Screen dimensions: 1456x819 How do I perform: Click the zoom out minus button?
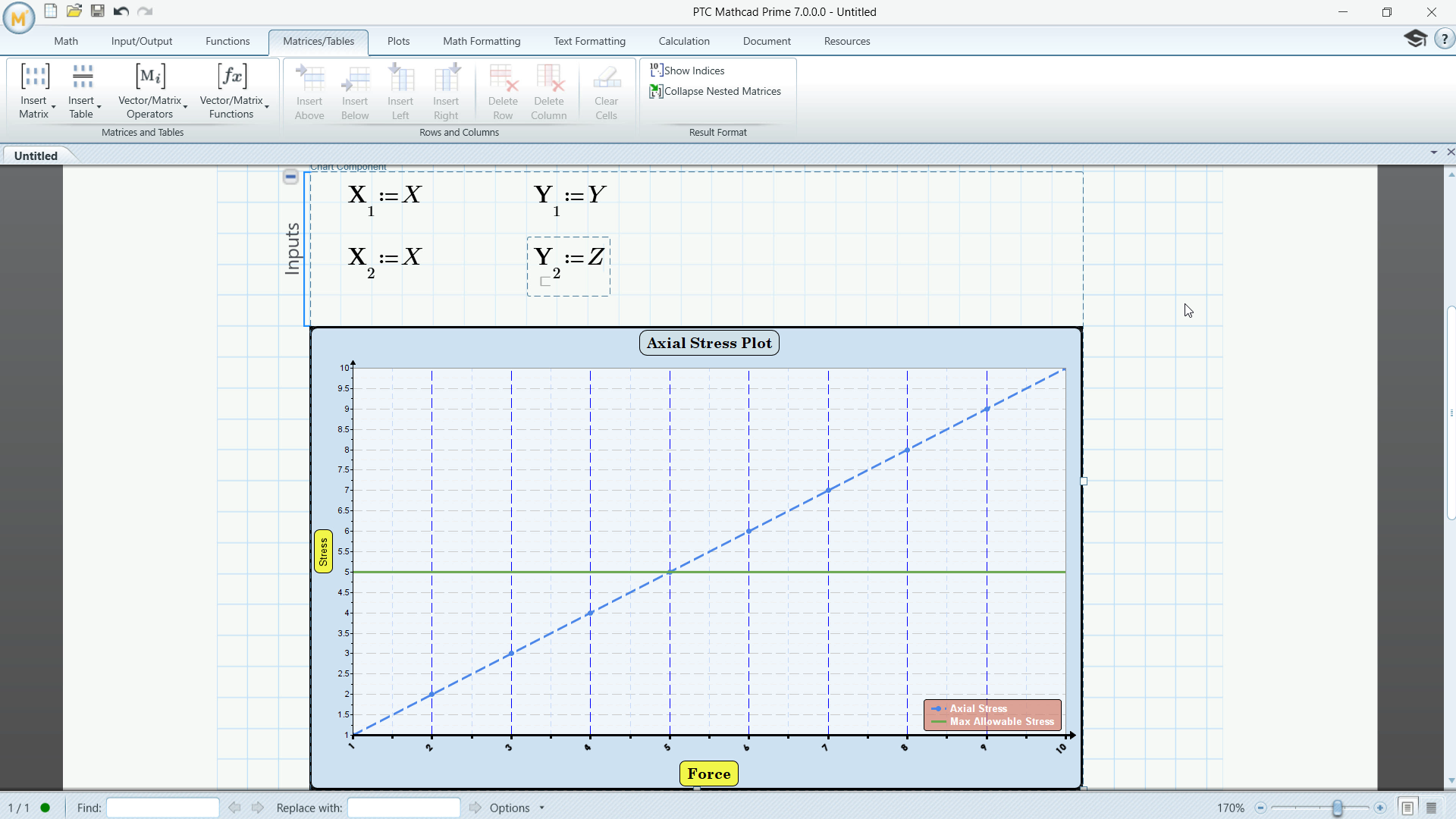(1260, 808)
